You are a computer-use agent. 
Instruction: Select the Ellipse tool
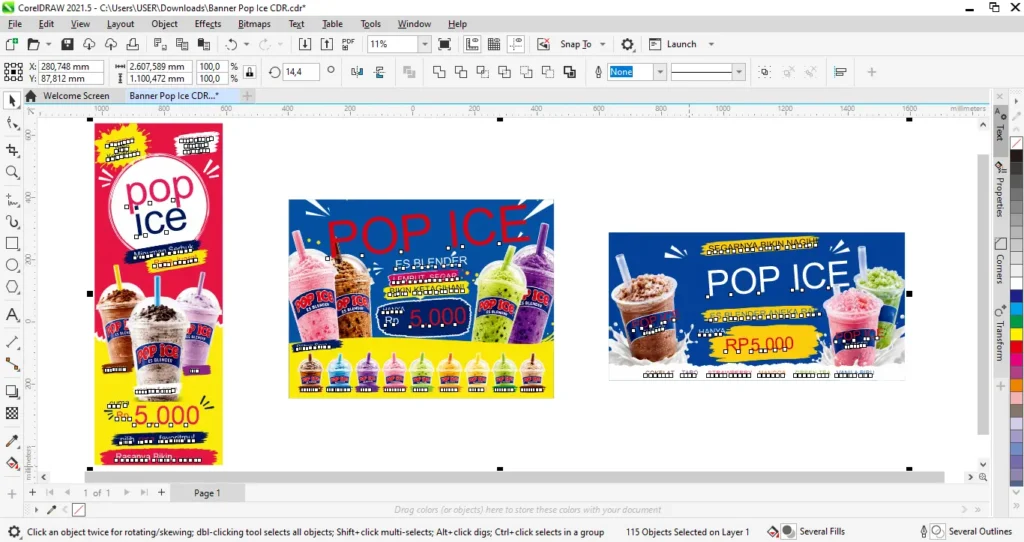(12, 265)
